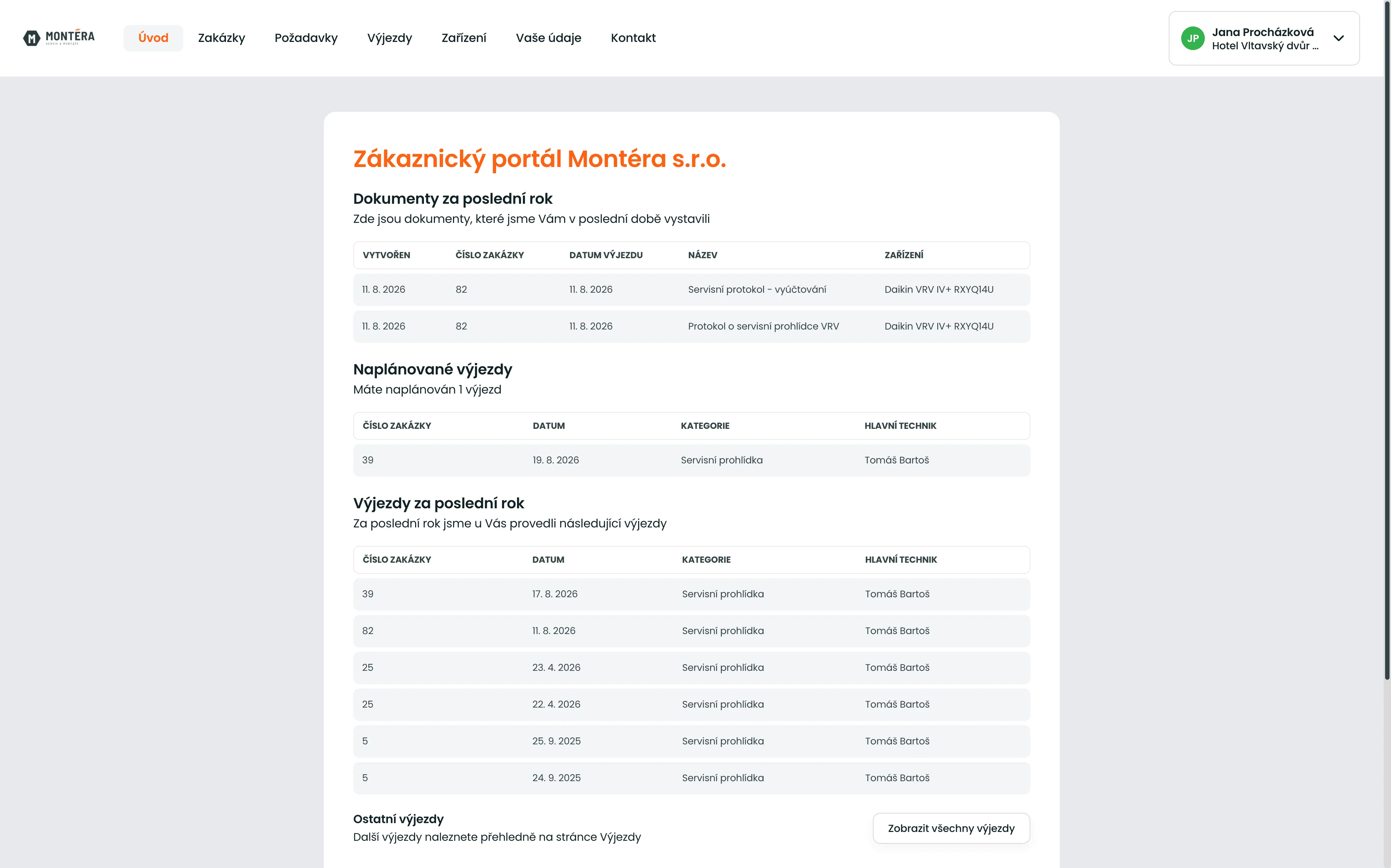Navigate to Vaše údaje
This screenshot has width=1391, height=868.
[548, 38]
